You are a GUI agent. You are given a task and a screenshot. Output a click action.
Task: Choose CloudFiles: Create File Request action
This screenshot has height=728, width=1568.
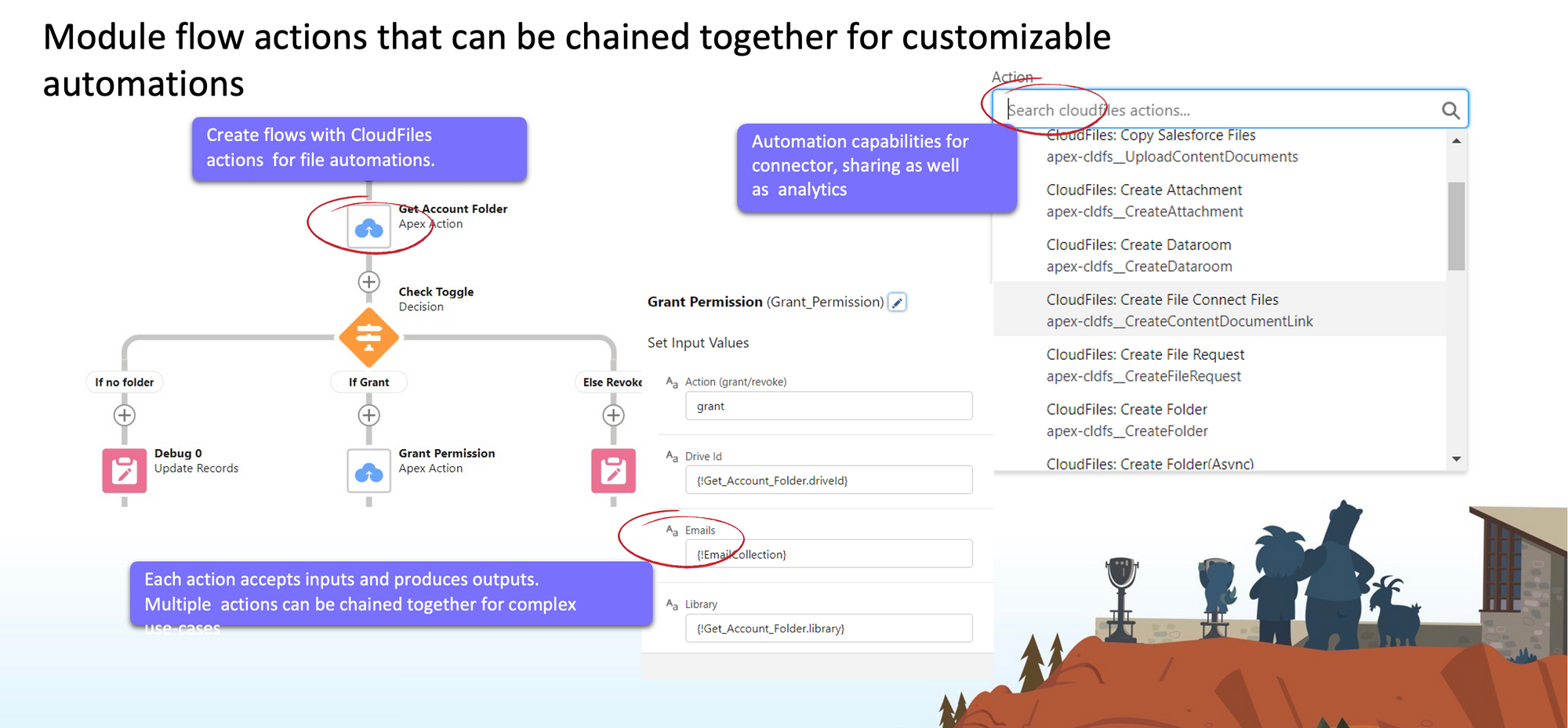(1219, 365)
